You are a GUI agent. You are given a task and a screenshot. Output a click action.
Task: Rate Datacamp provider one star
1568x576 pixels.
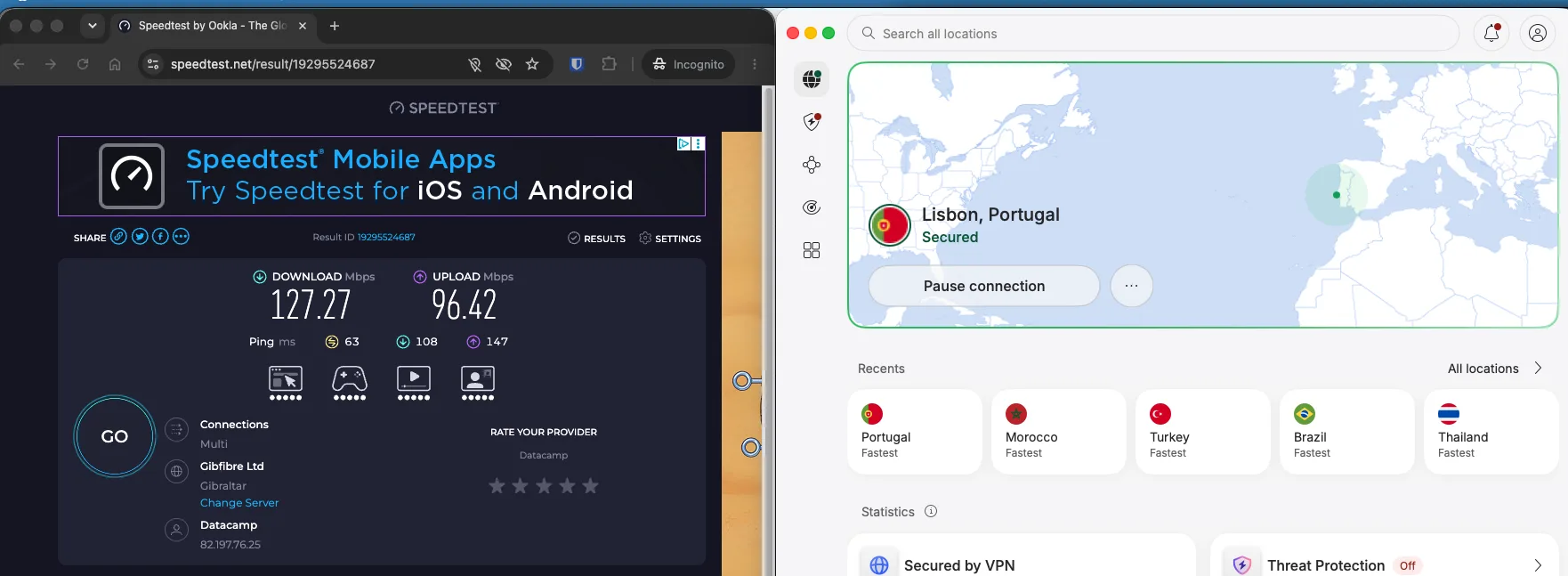[497, 486]
